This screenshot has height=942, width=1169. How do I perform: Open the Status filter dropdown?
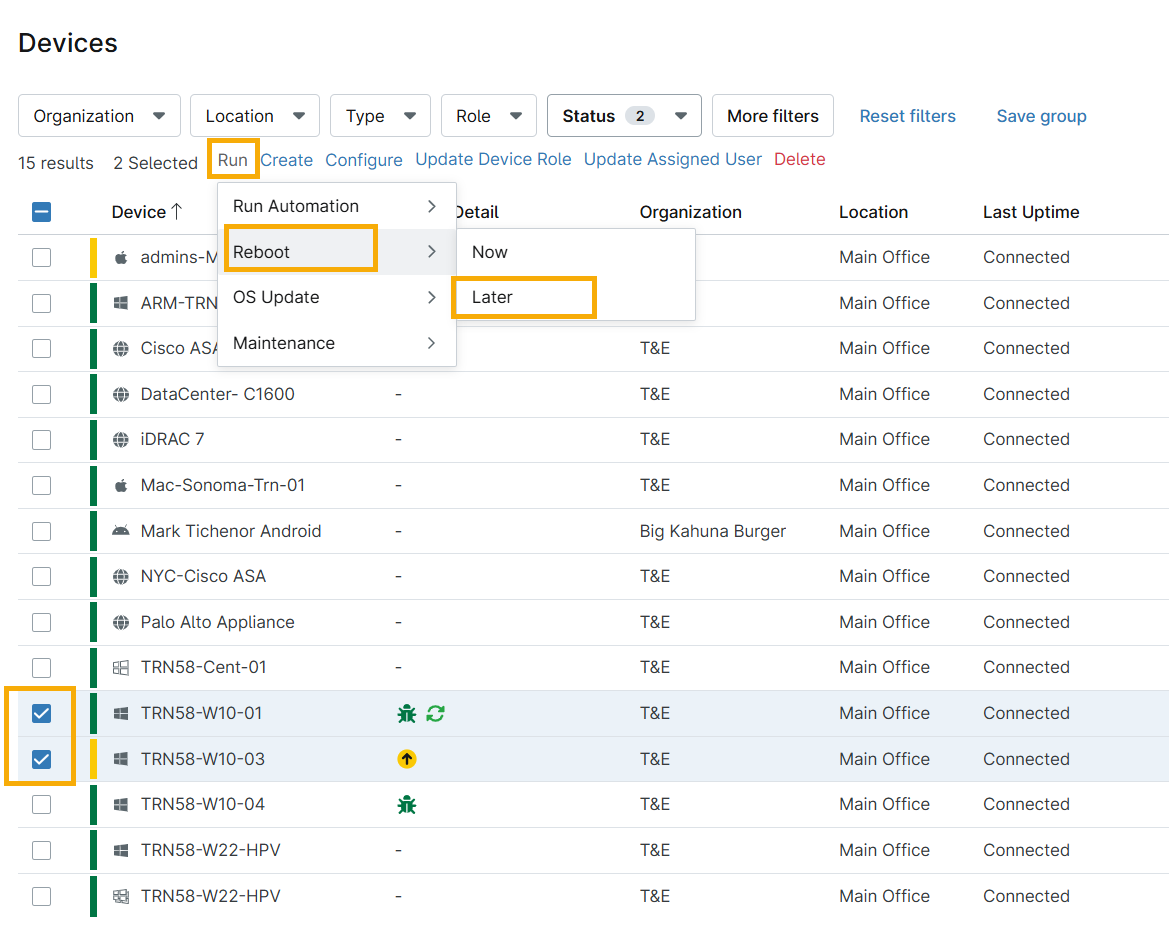click(x=623, y=116)
